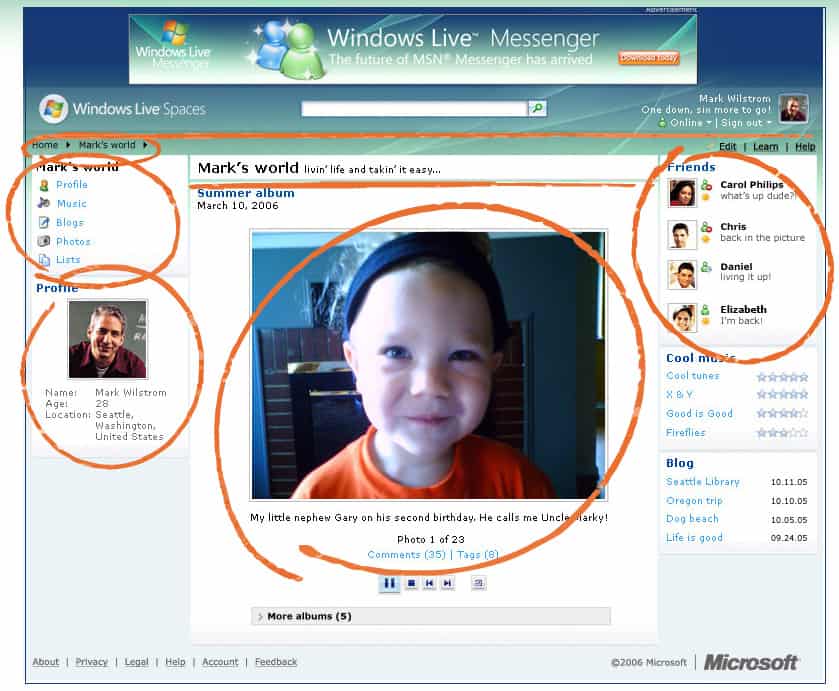Screen dimensions: 839x691
Task: Click Account footer link
Action: (220, 662)
